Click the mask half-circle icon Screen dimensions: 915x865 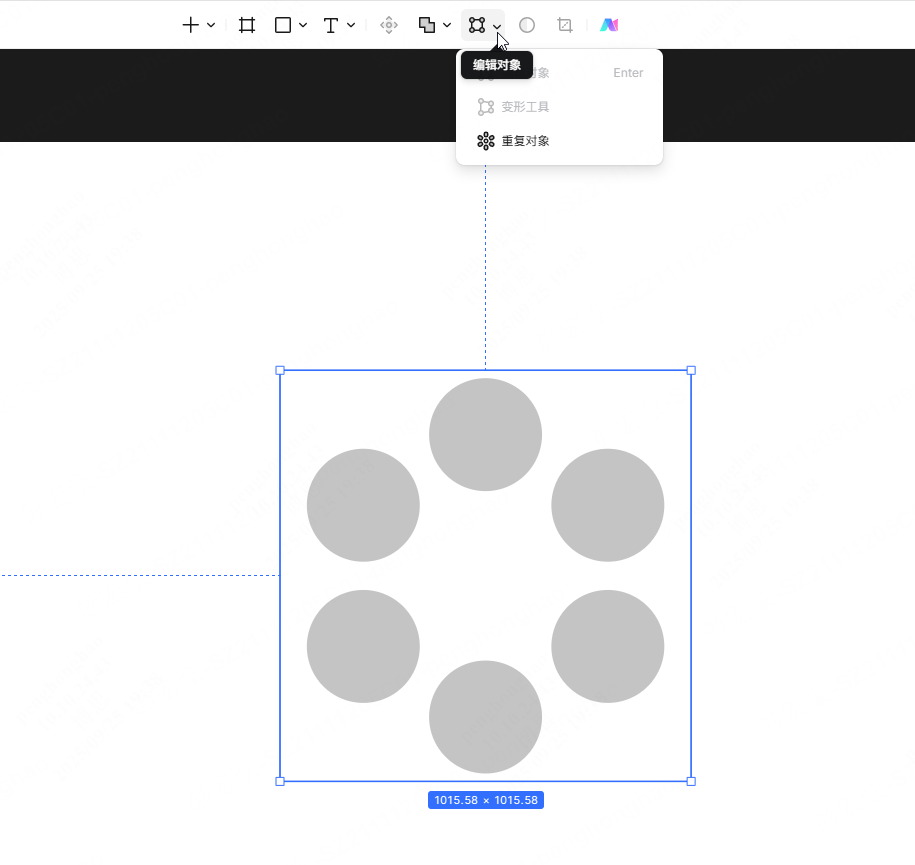click(x=527, y=25)
